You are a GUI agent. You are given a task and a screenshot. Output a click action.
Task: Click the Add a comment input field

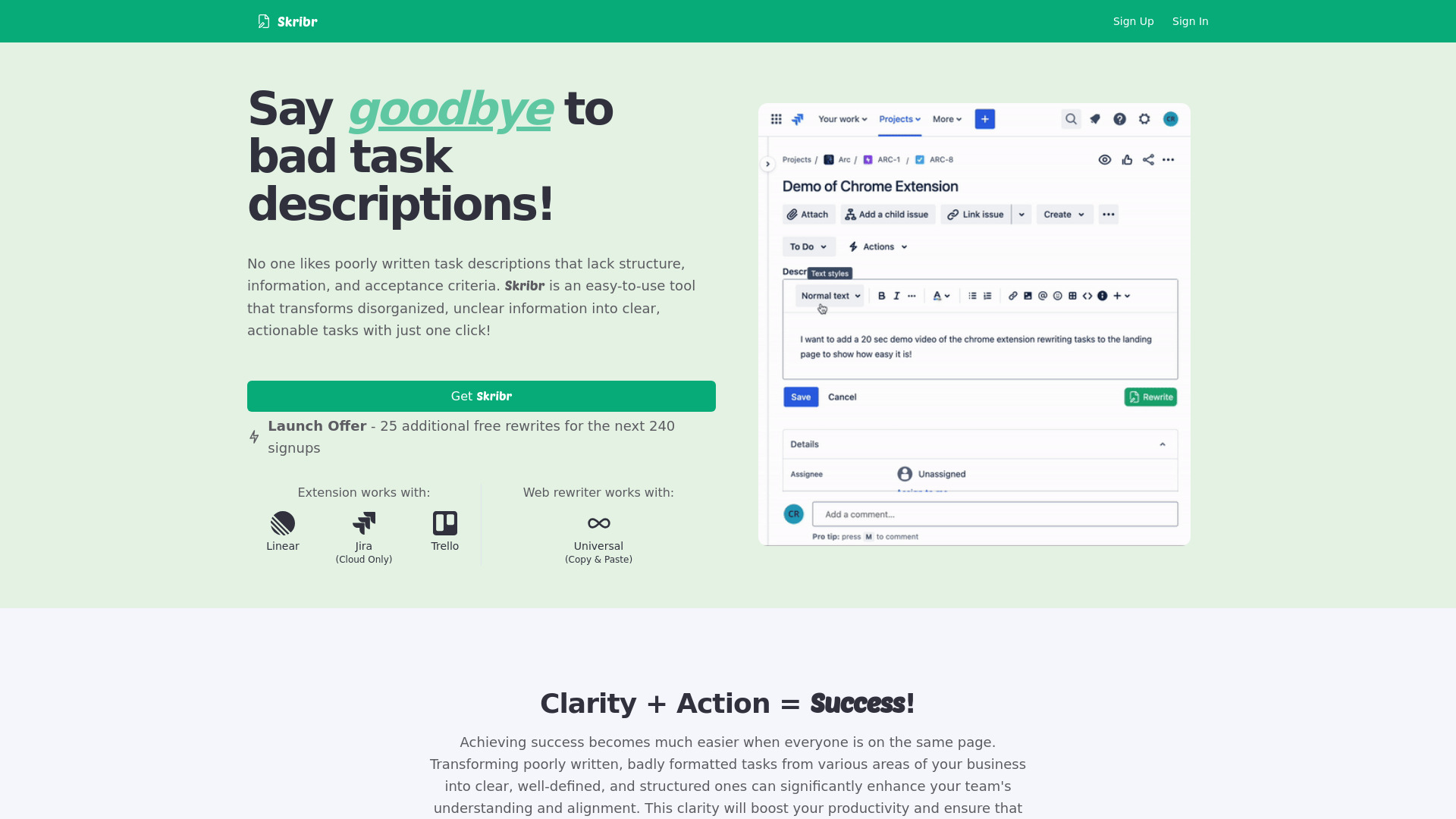point(995,514)
